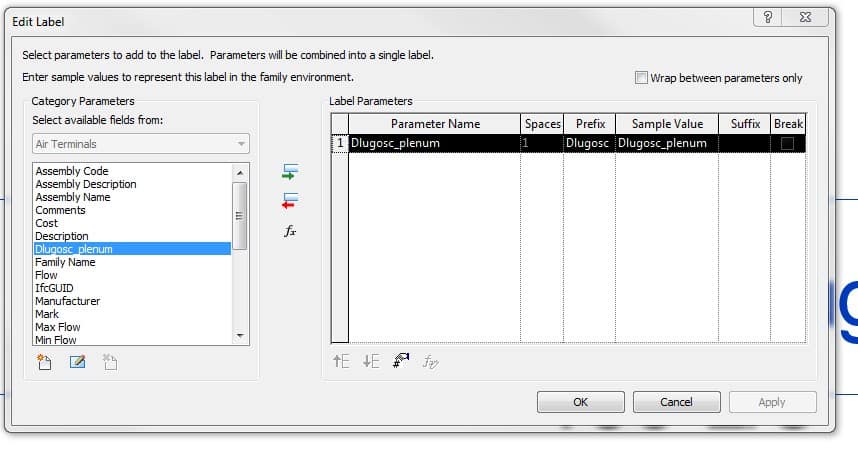Image resolution: width=858 pixels, height=452 pixels.
Task: Select the Manufacturer field
Action: click(131, 301)
